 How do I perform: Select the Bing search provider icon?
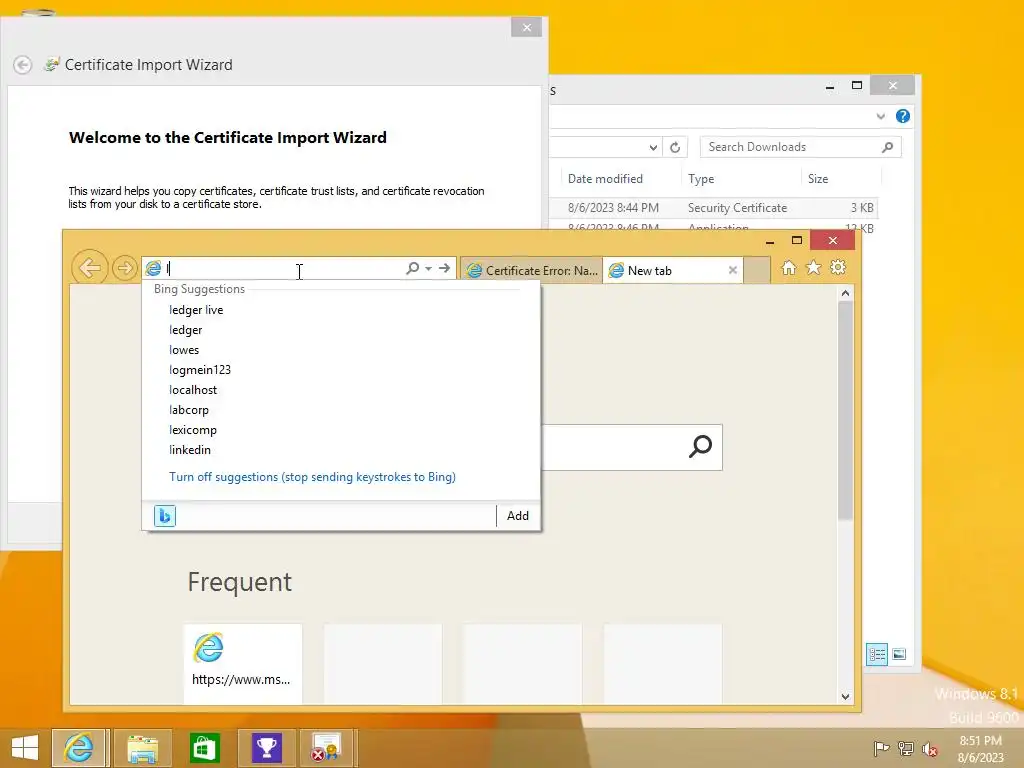(165, 516)
